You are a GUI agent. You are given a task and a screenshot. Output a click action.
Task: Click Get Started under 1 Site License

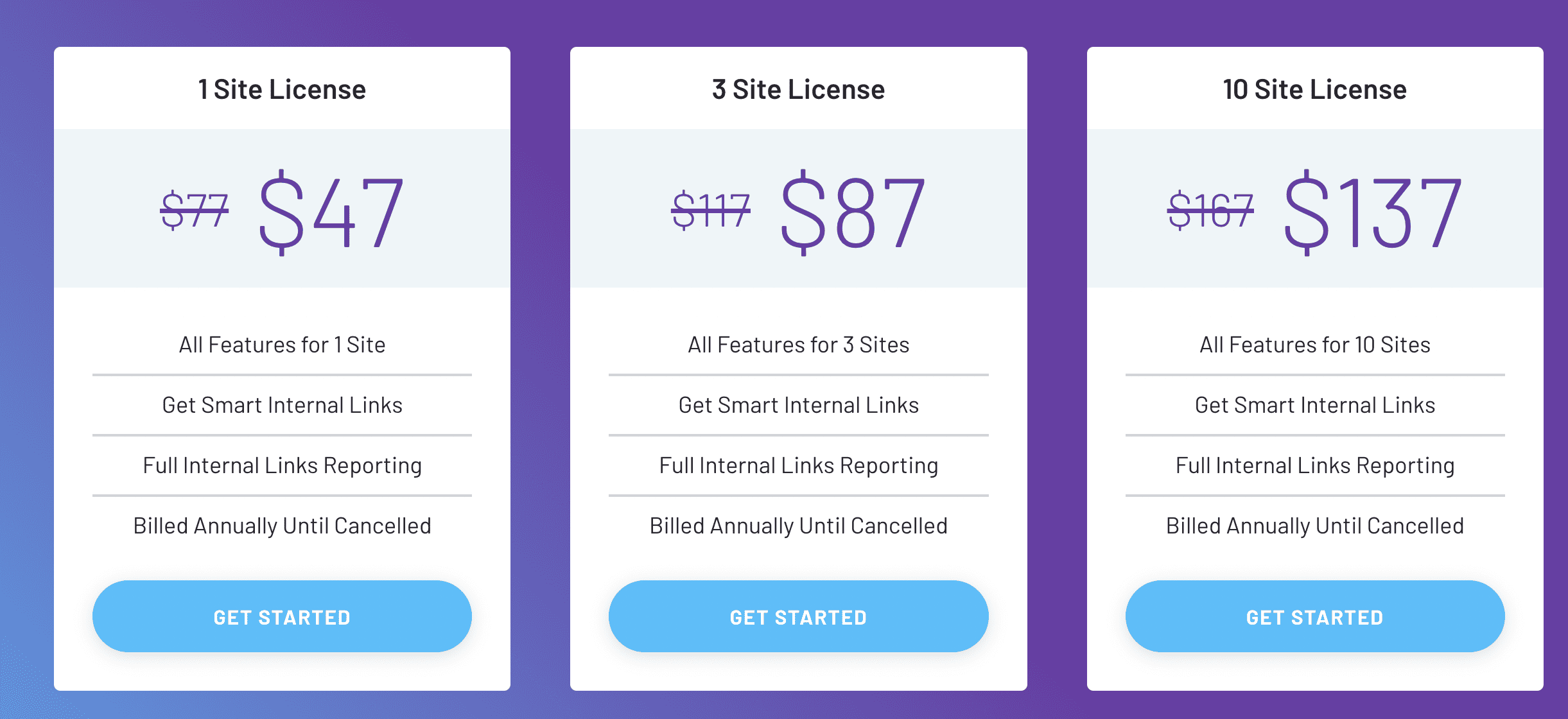point(282,617)
